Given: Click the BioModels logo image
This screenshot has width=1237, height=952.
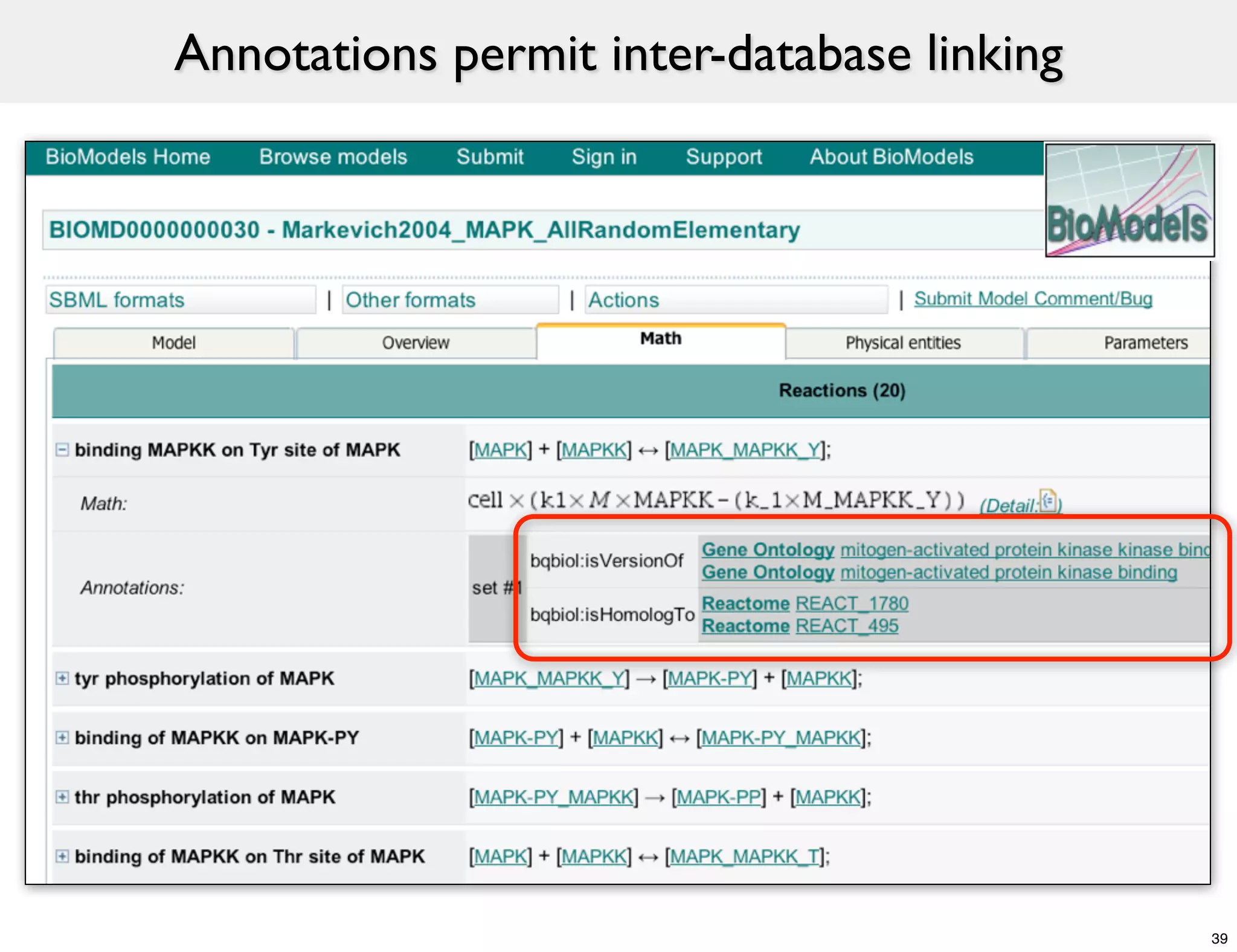Looking at the screenshot, I should coord(1129,200).
